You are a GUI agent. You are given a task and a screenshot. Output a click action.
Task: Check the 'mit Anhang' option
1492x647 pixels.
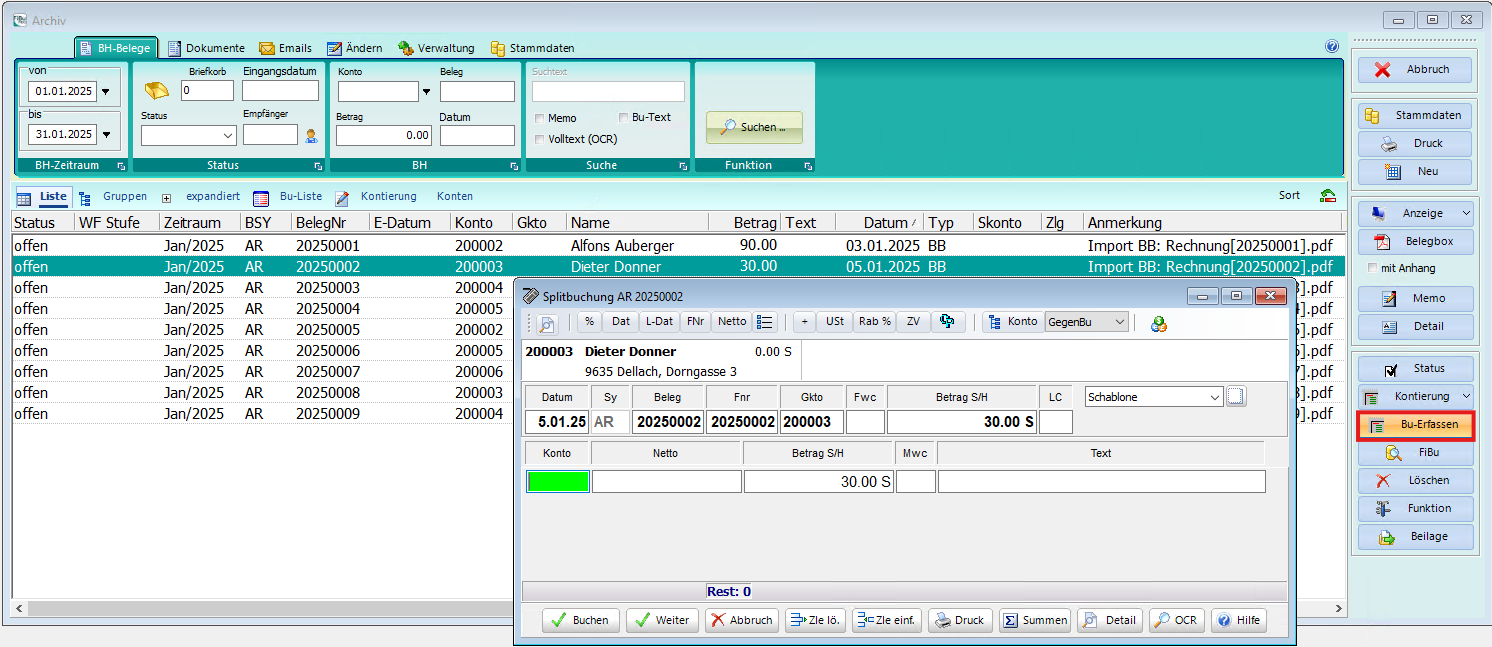point(1373,268)
